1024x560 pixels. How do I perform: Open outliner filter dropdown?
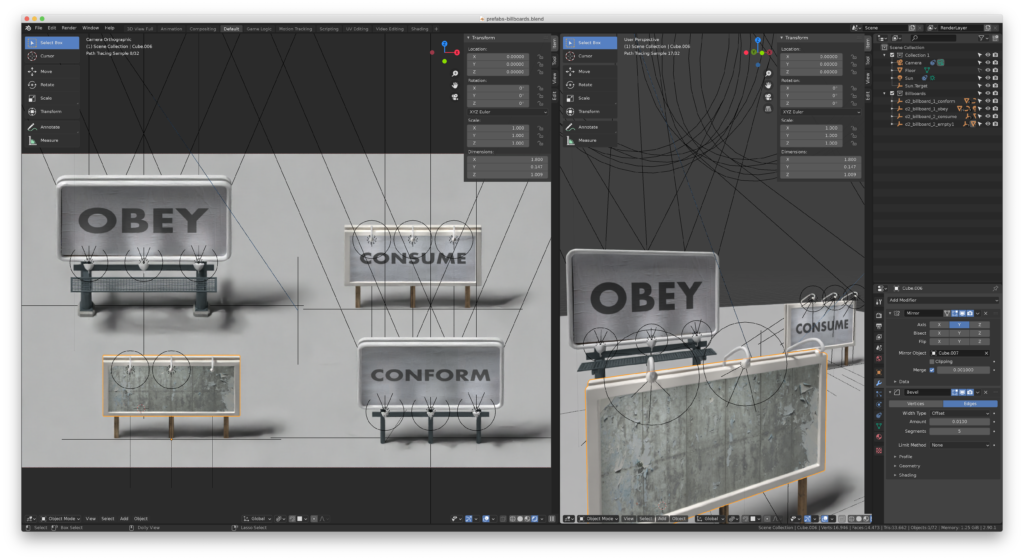pyautogui.click(x=982, y=38)
